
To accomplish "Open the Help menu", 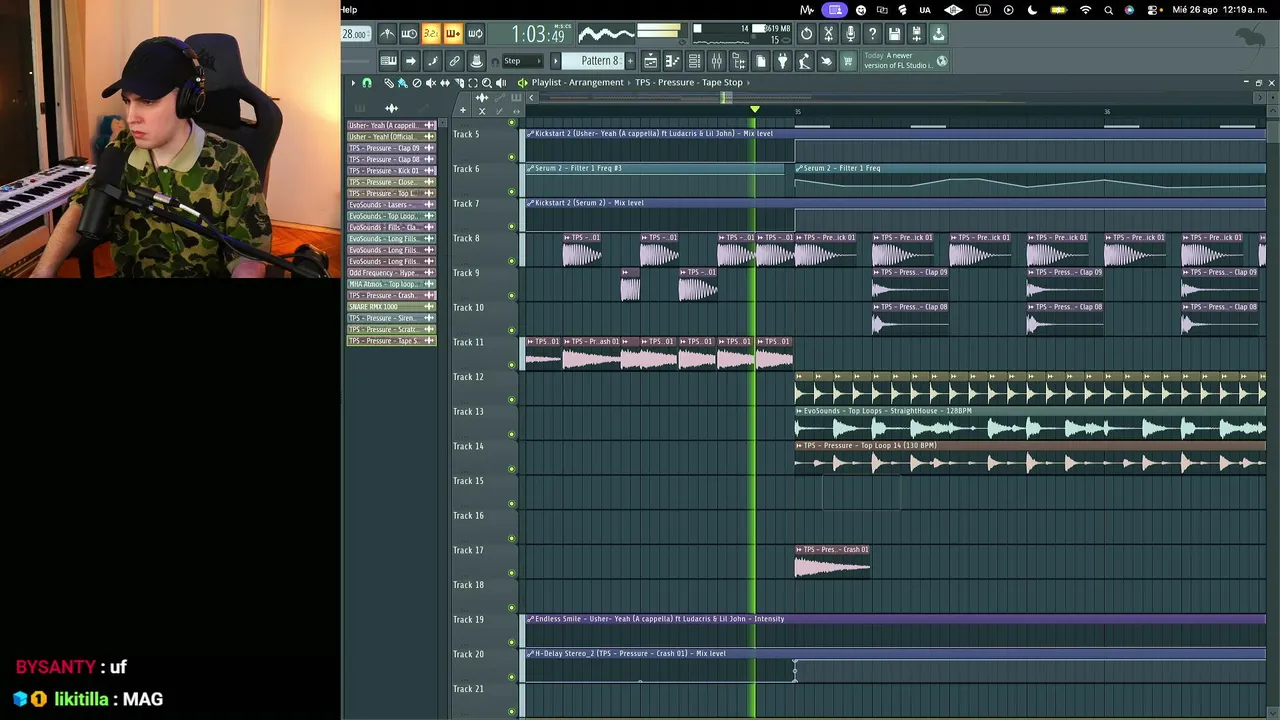I will pos(349,10).
